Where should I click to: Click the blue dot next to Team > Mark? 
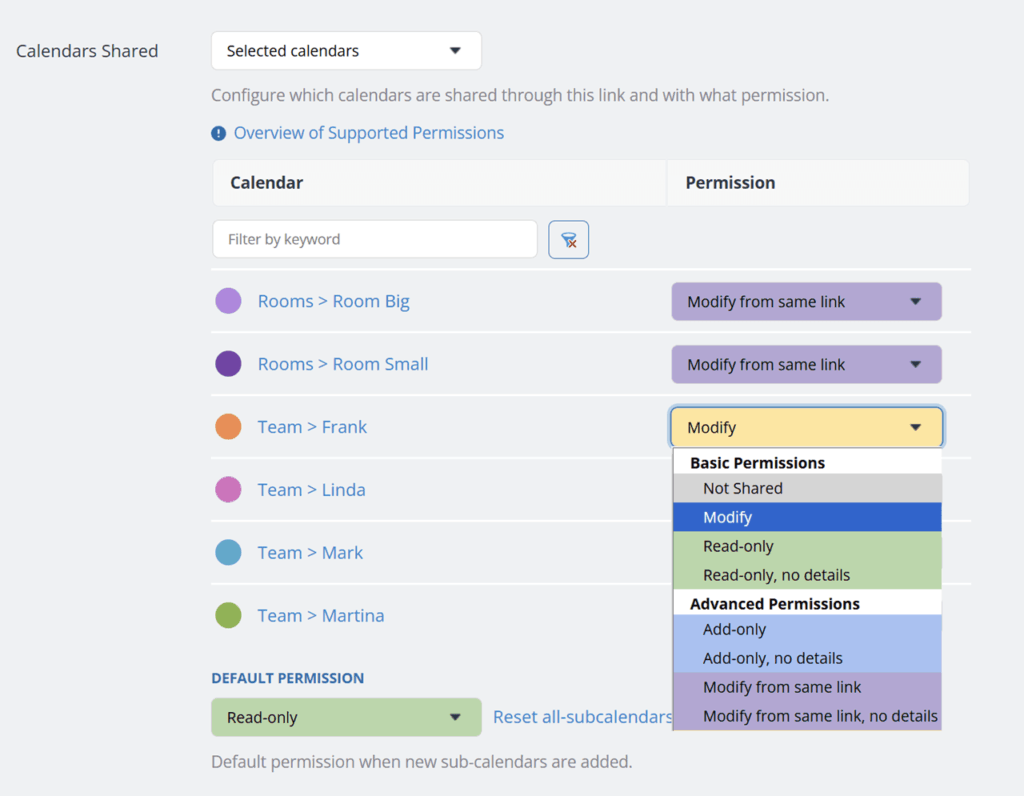click(228, 553)
